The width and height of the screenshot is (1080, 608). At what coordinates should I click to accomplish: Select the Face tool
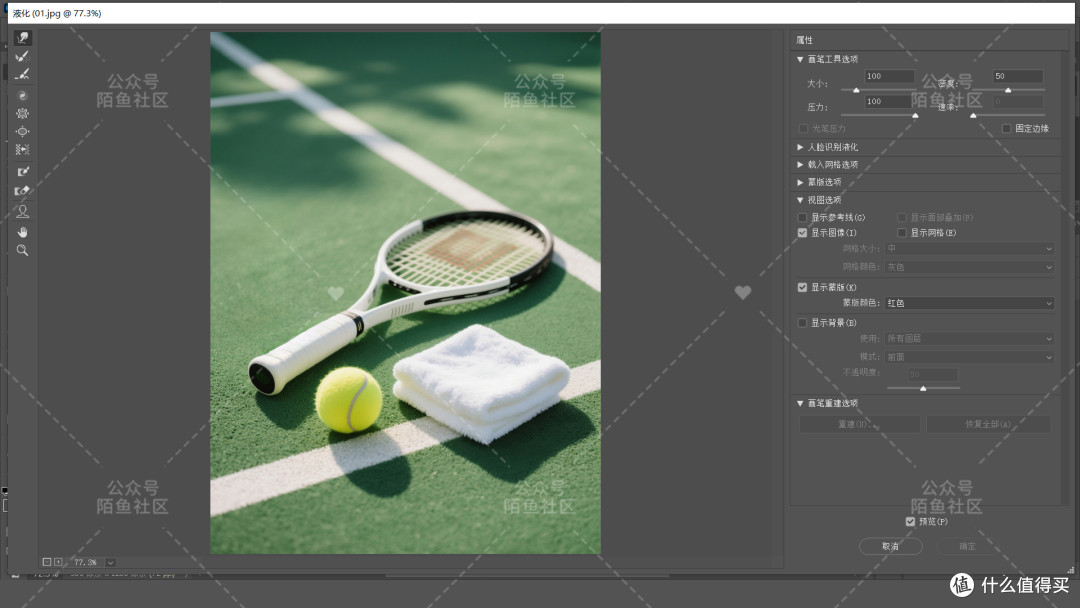coord(23,211)
